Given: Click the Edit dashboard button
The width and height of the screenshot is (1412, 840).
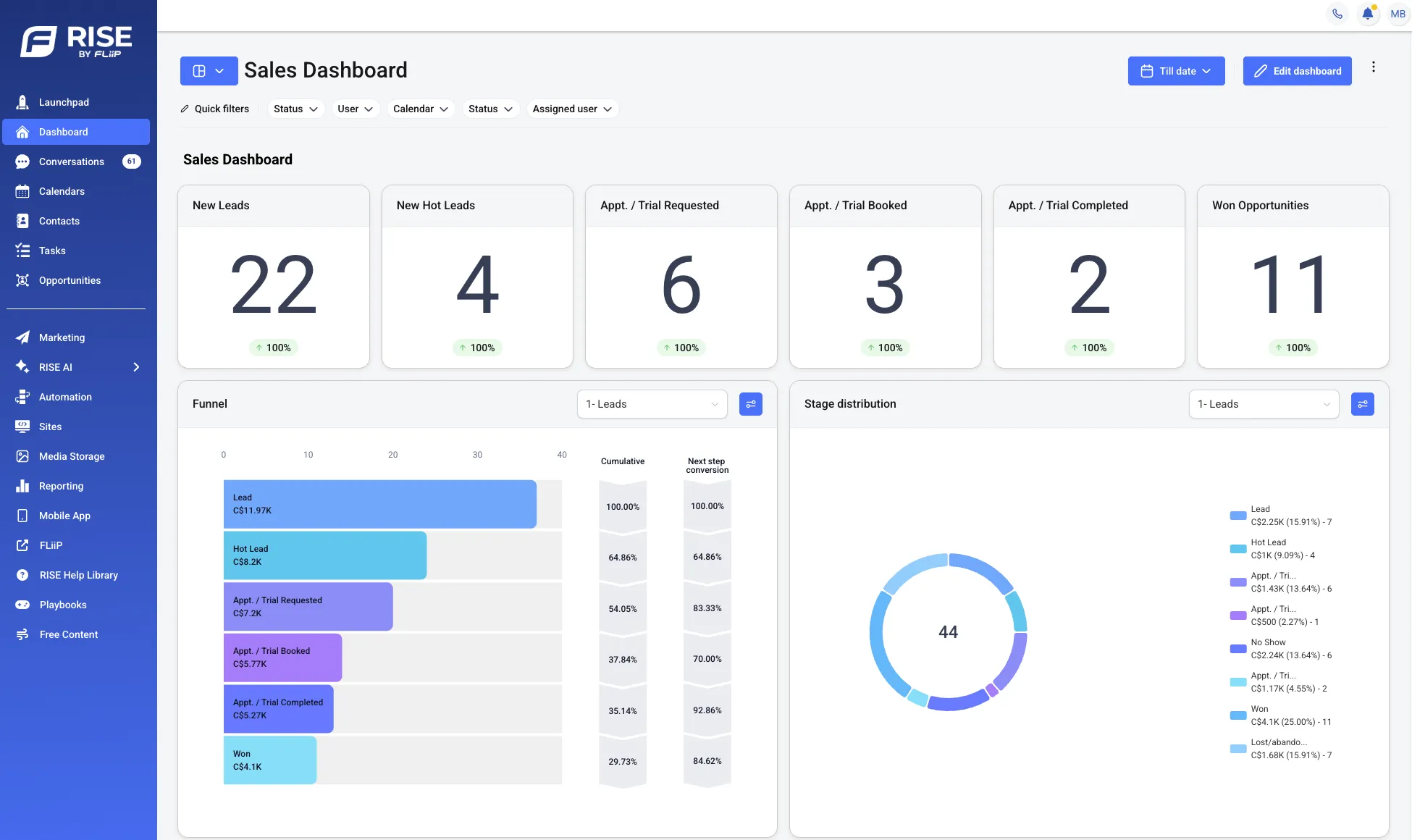Looking at the screenshot, I should coord(1297,71).
